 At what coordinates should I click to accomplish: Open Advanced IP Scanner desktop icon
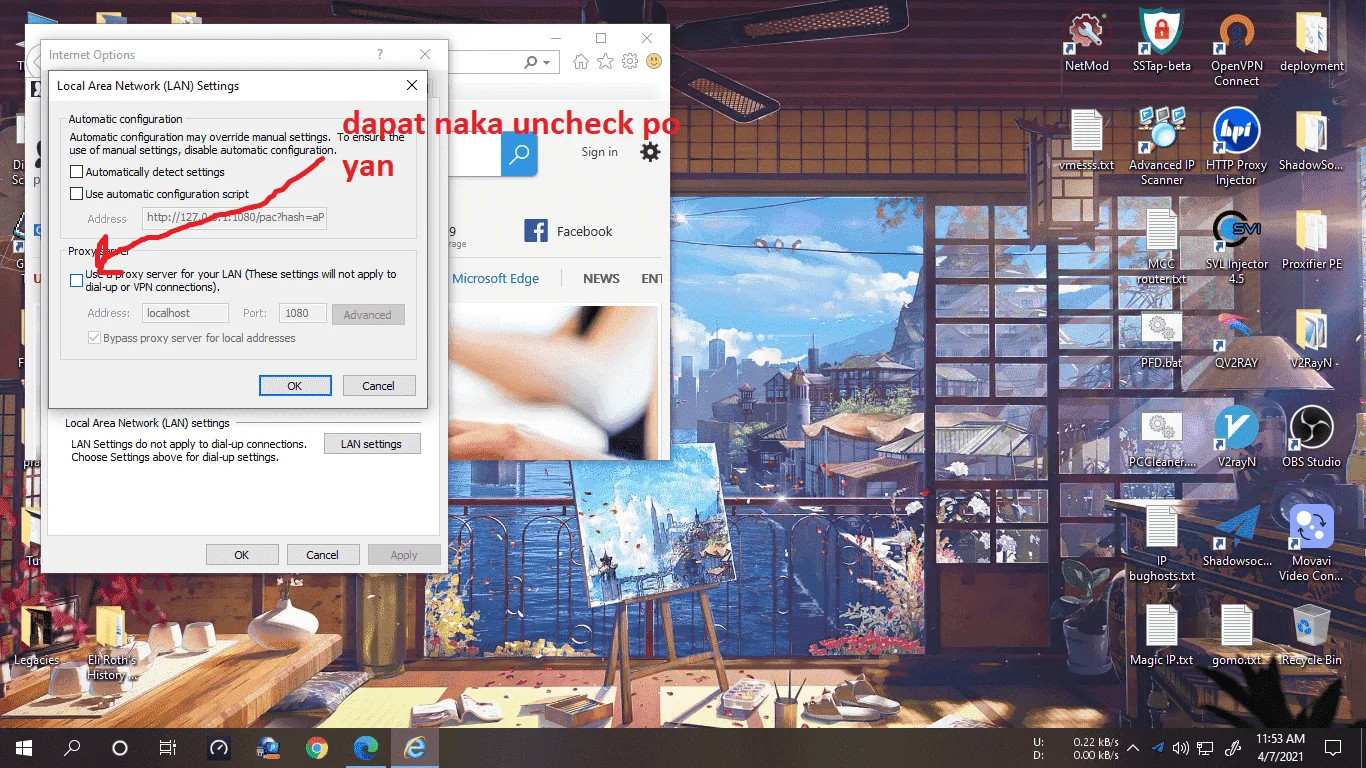coord(1161,147)
